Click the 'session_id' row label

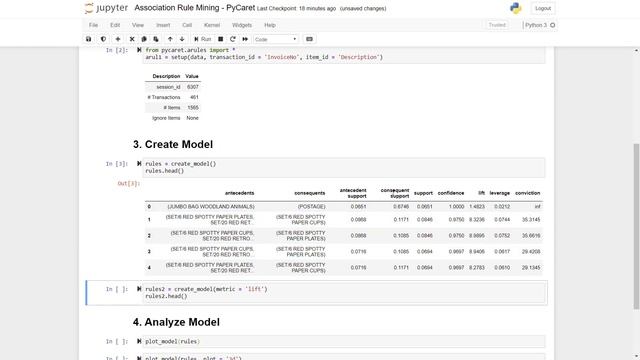(168, 87)
